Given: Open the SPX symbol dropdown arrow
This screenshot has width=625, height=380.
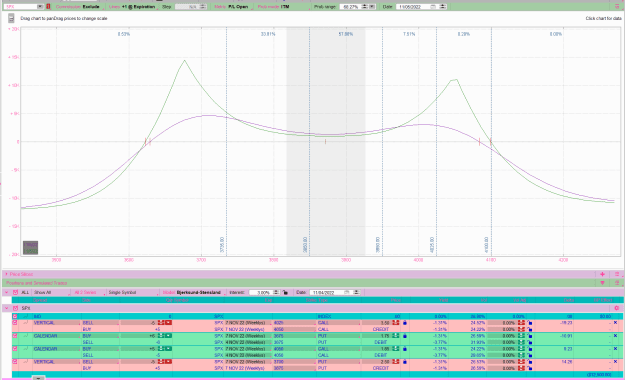Looking at the screenshot, I should tap(40, 7).
